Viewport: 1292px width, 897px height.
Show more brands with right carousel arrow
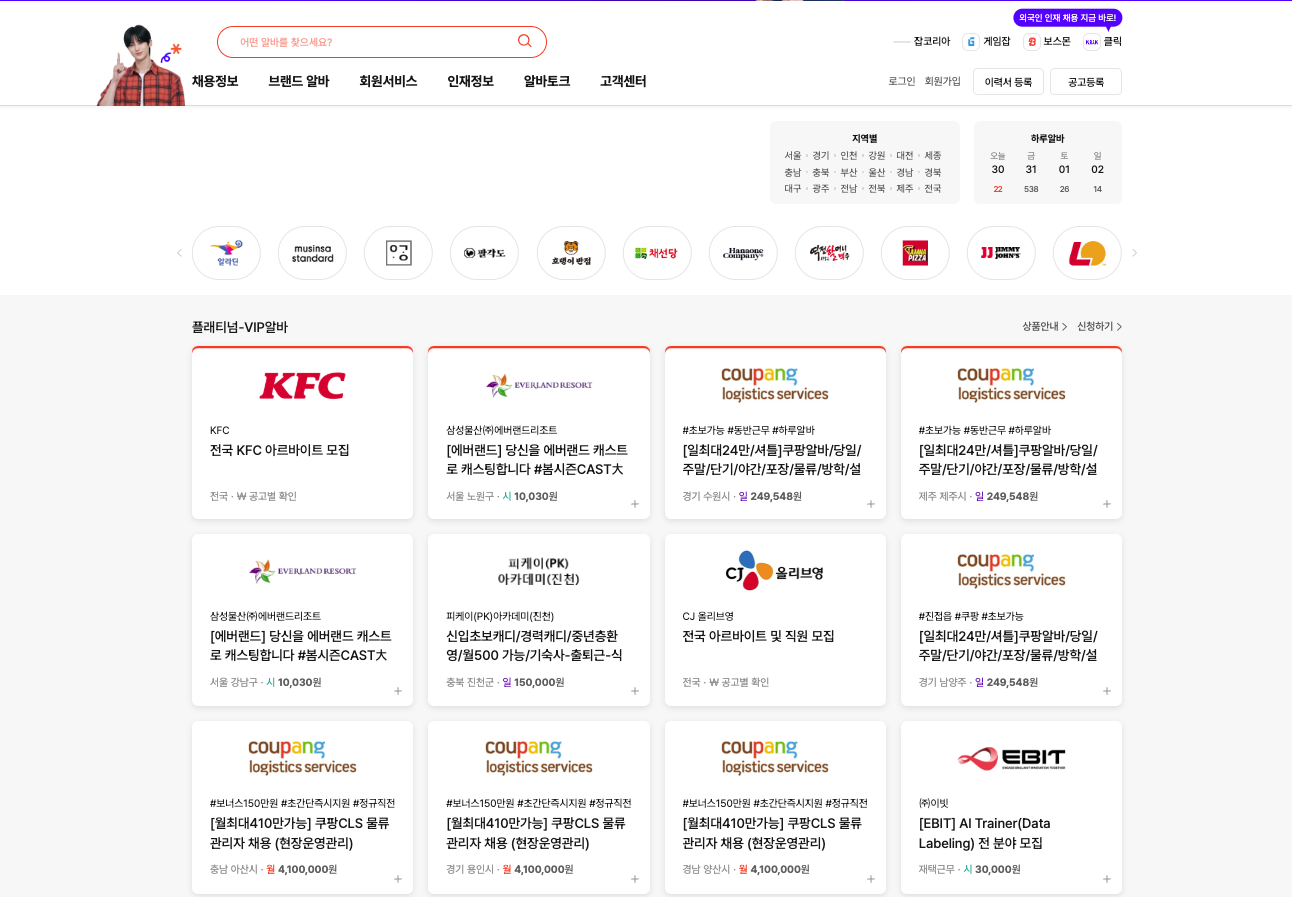pyautogui.click(x=1134, y=253)
